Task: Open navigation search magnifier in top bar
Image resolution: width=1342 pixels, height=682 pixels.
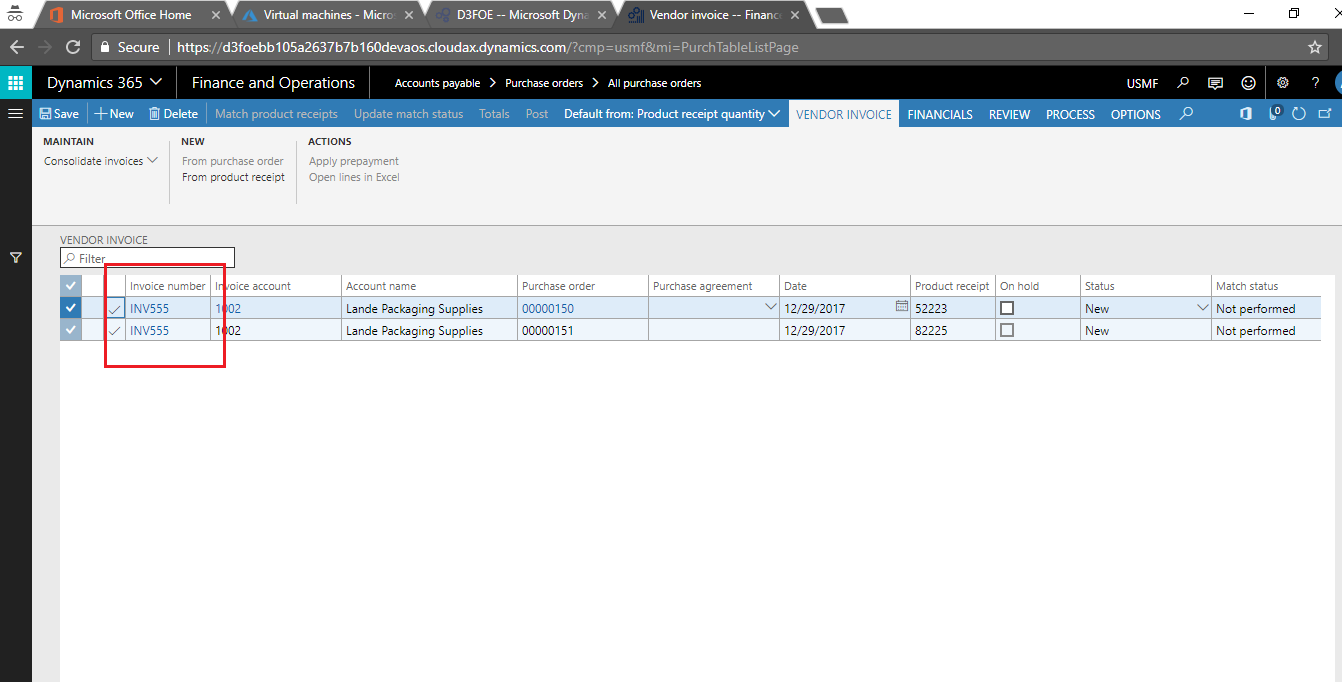Action: pyautogui.click(x=1183, y=83)
